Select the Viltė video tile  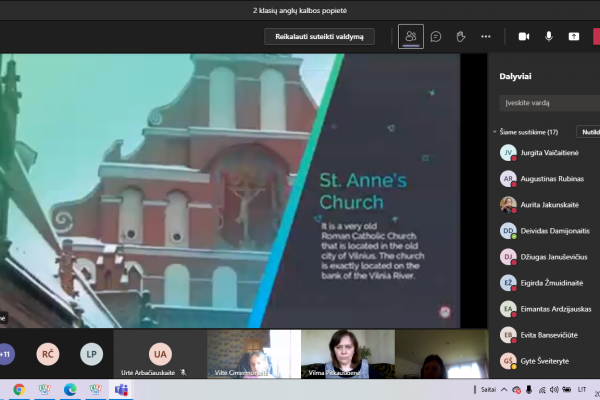254,354
